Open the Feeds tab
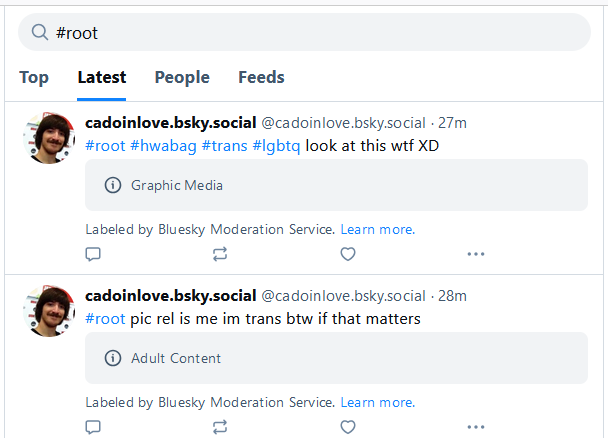 point(261,77)
